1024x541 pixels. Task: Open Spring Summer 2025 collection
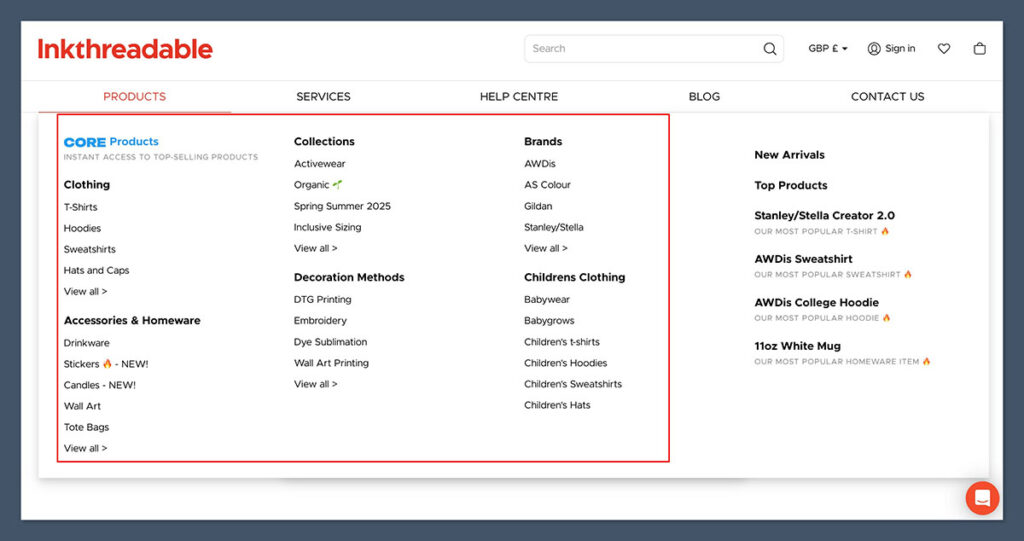342,206
